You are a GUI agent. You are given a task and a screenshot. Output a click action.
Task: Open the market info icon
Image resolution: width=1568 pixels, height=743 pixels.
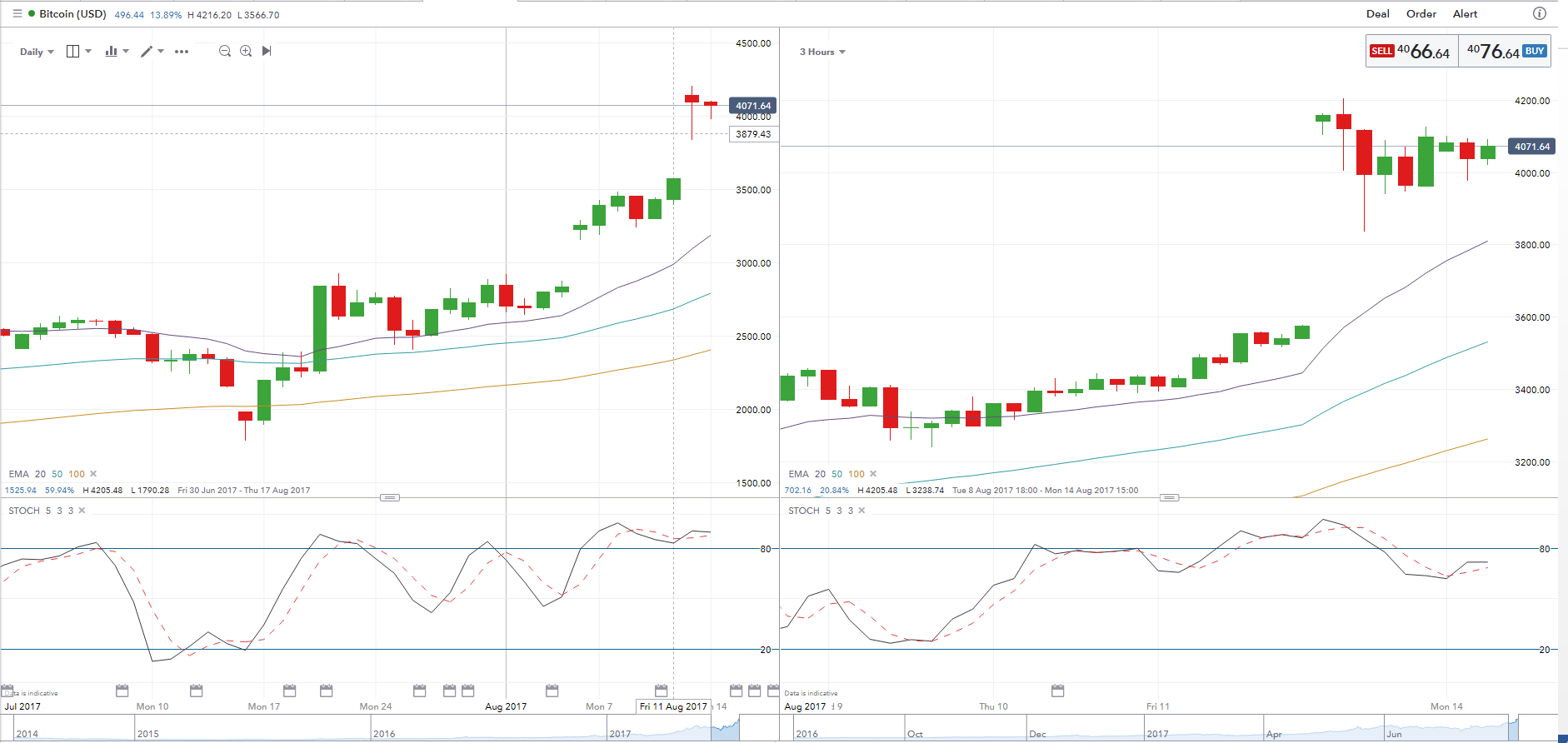coord(1540,13)
